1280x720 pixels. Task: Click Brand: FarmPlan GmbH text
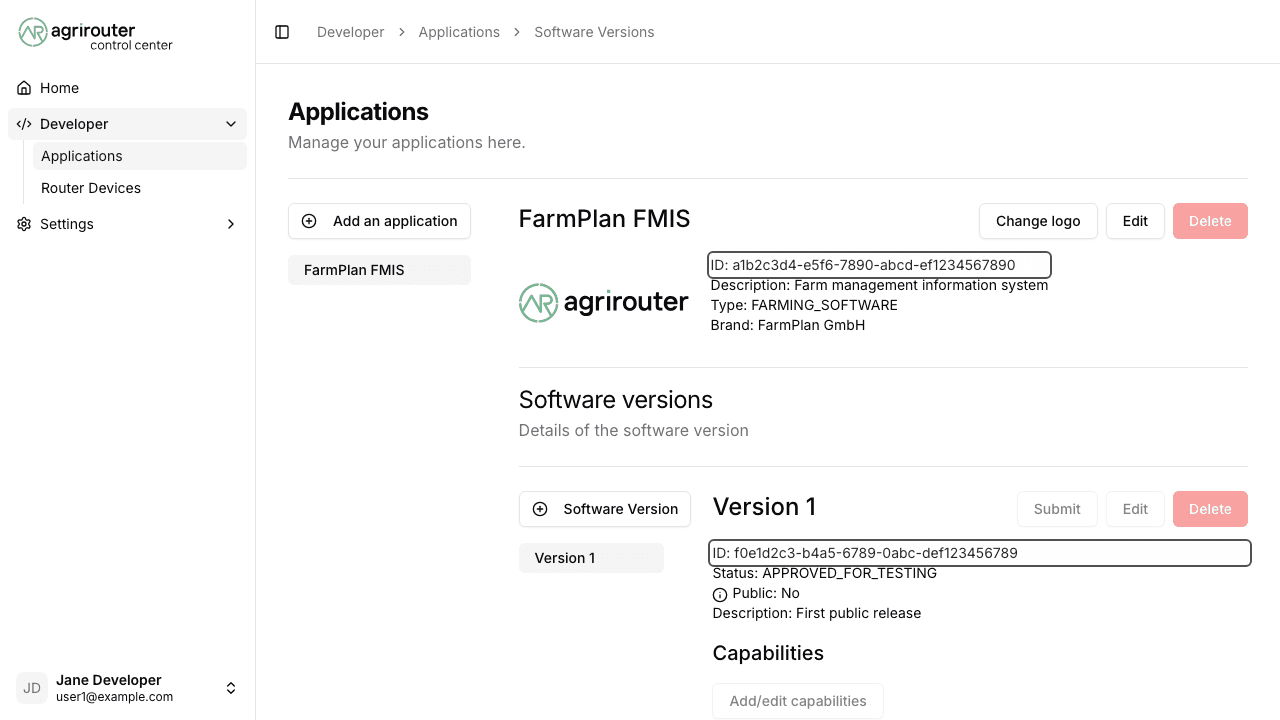click(788, 325)
